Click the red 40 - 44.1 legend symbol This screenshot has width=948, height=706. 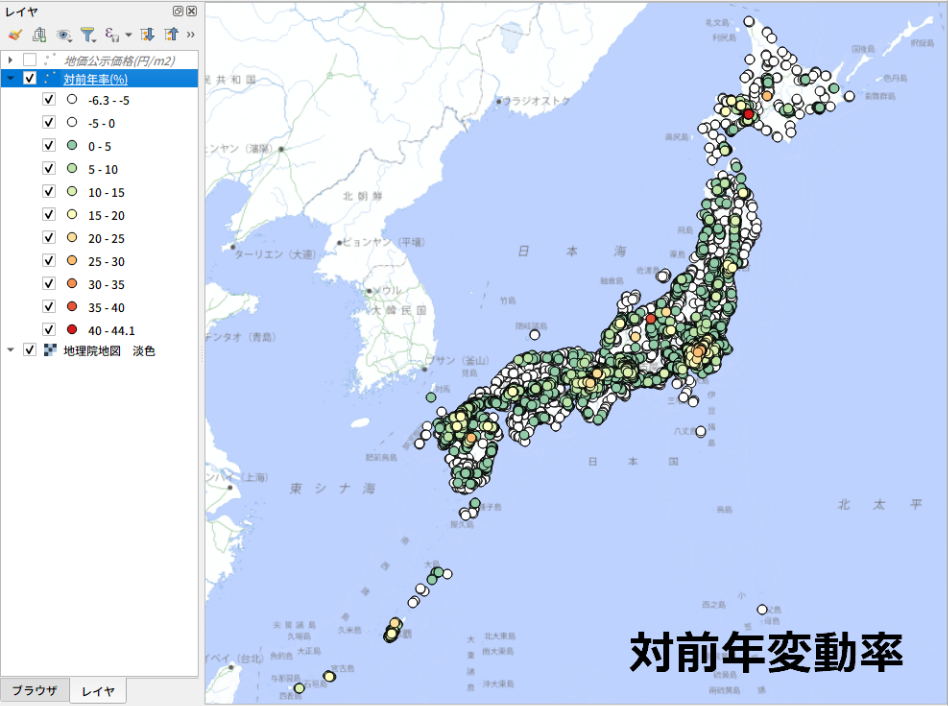pyautogui.click(x=71, y=330)
